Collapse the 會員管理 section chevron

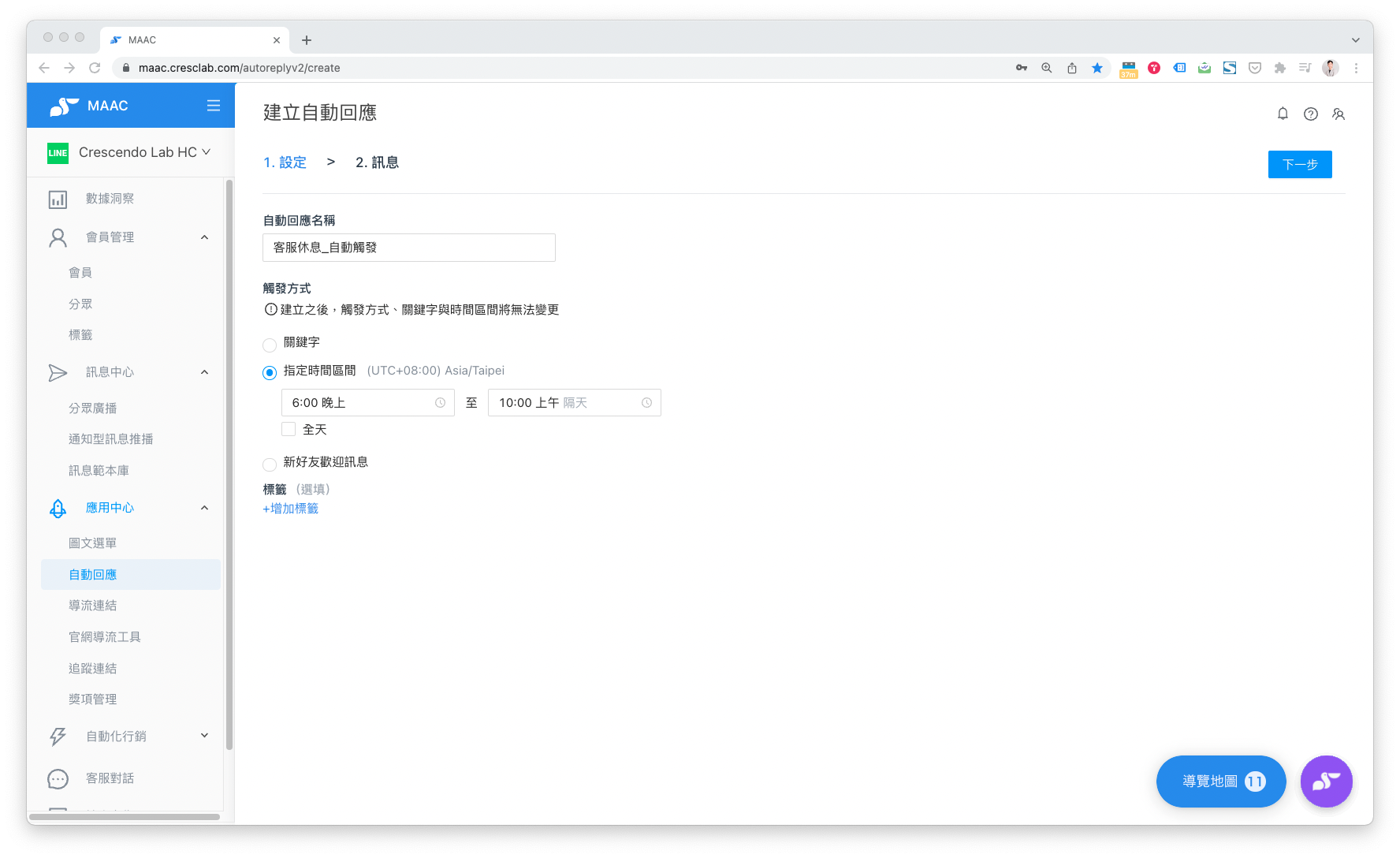205,237
